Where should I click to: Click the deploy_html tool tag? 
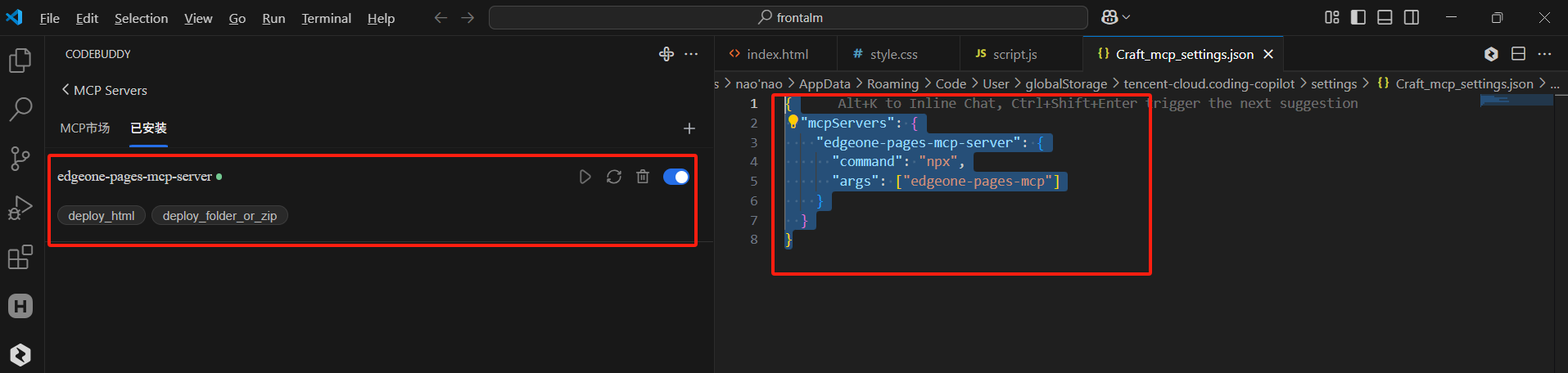pos(102,216)
